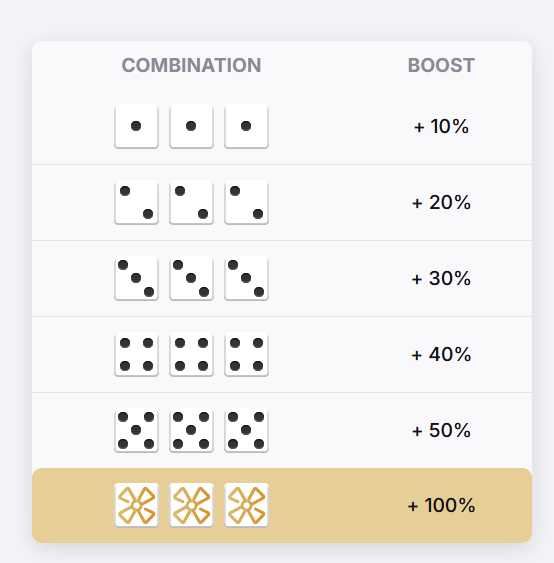Click the last die showing five pips
This screenshot has height=563, width=554.
coord(246,430)
